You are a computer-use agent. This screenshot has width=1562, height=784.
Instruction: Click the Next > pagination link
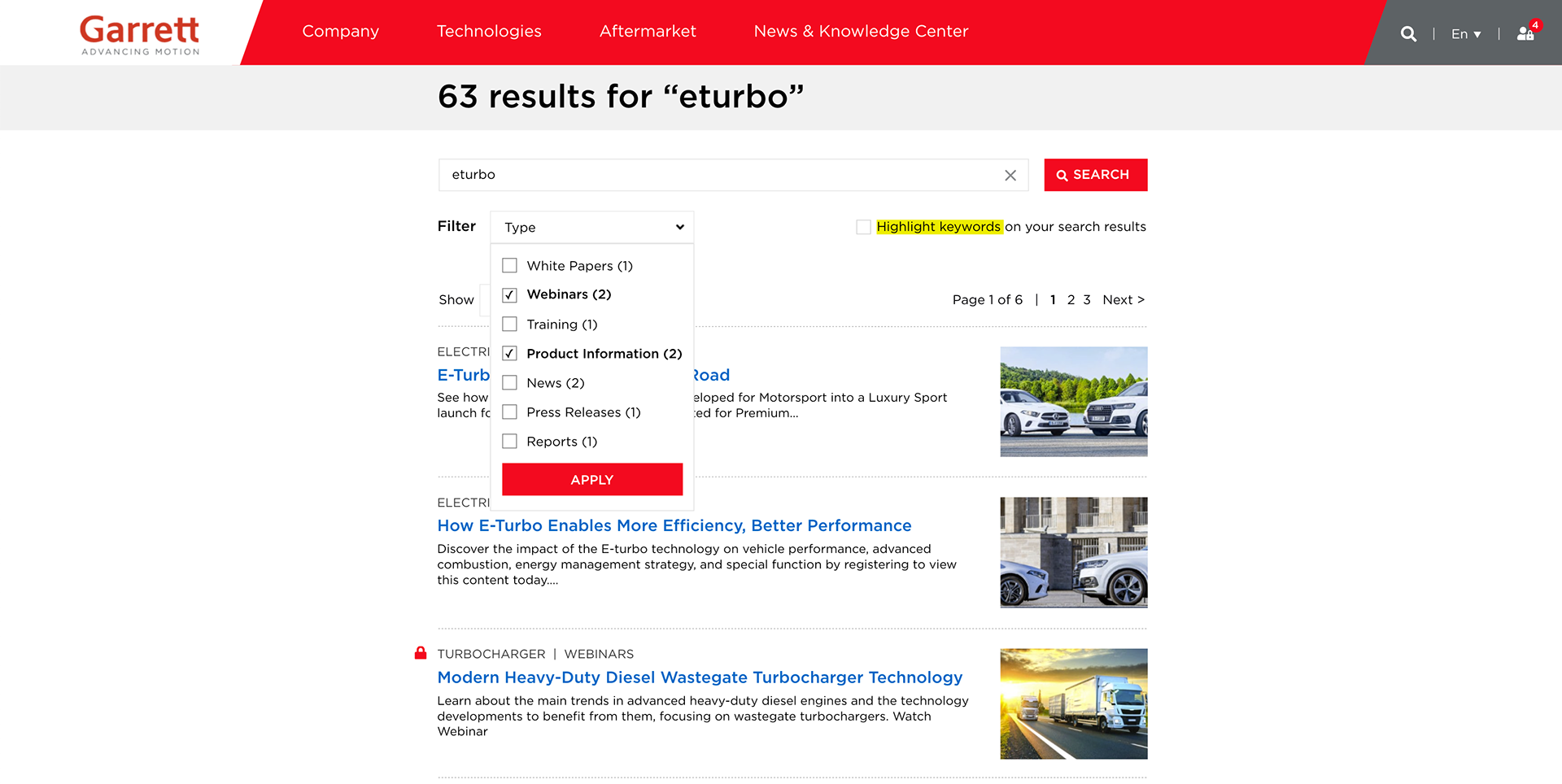tap(1124, 300)
